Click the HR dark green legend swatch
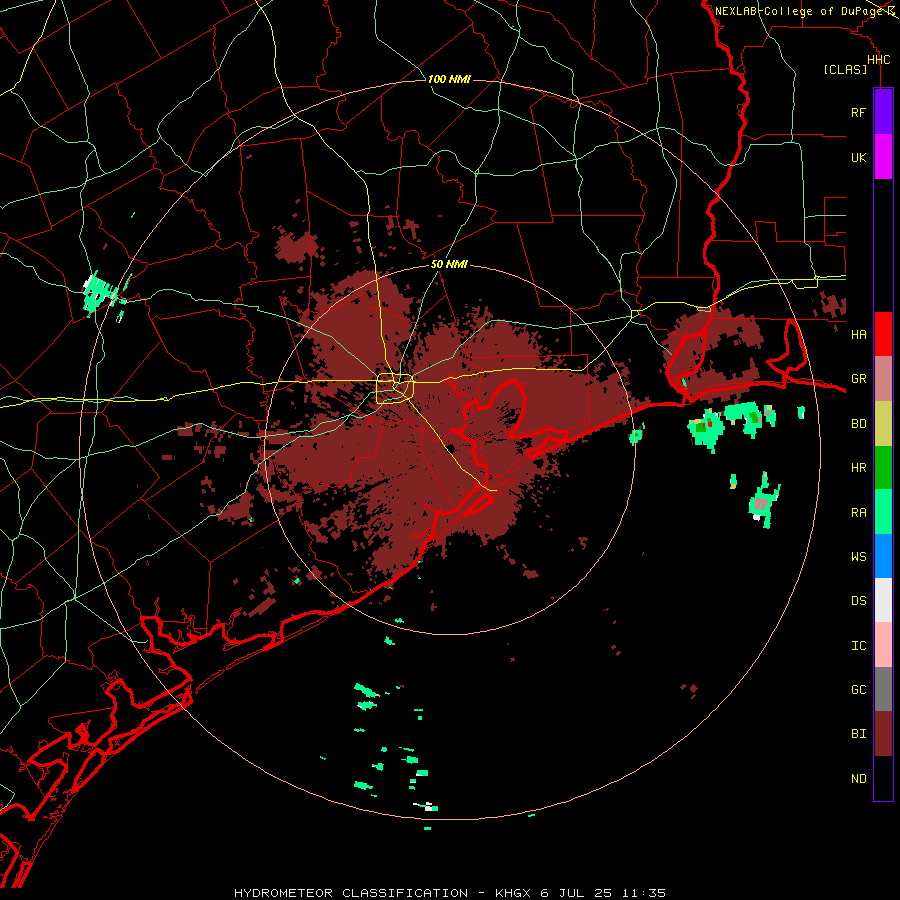Viewport: 900px width, 900px height. pyautogui.click(x=883, y=468)
